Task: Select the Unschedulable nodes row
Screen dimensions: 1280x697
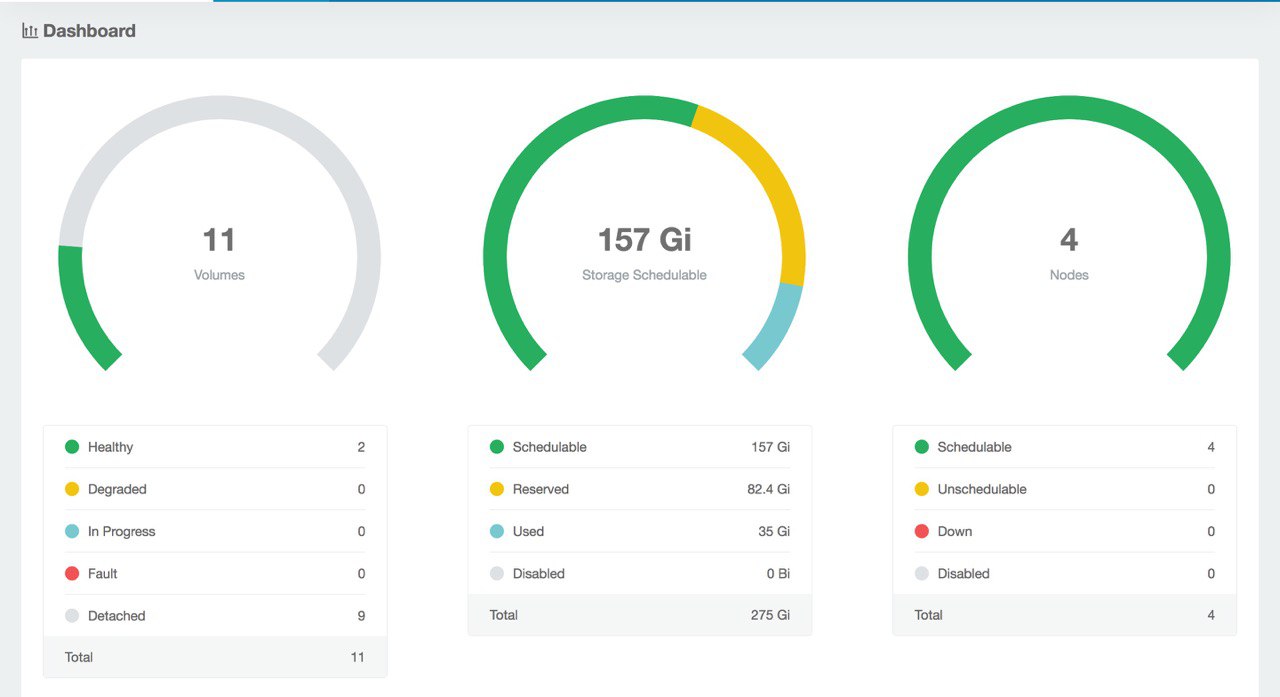Action: [x=1065, y=489]
